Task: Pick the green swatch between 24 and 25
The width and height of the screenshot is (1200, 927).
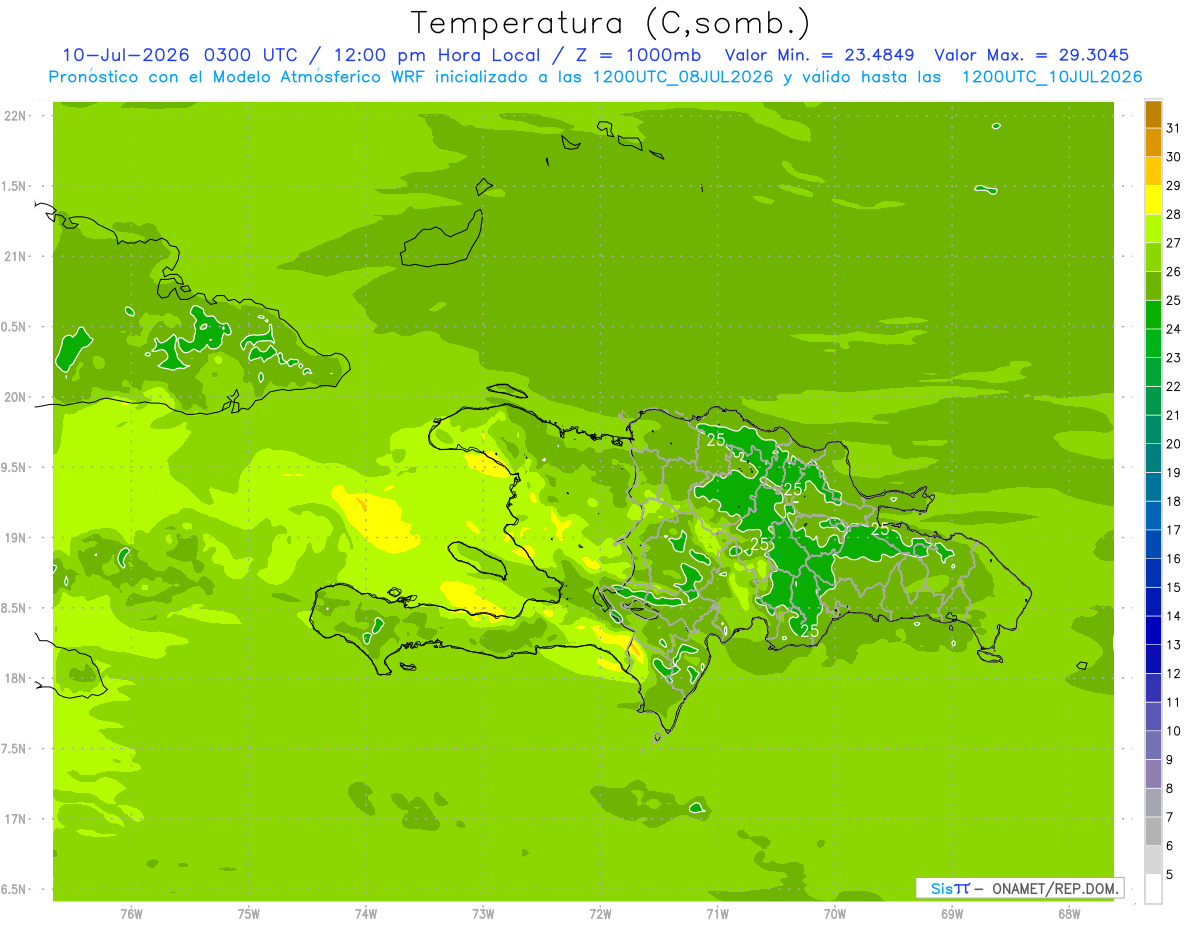Action: [x=1153, y=314]
